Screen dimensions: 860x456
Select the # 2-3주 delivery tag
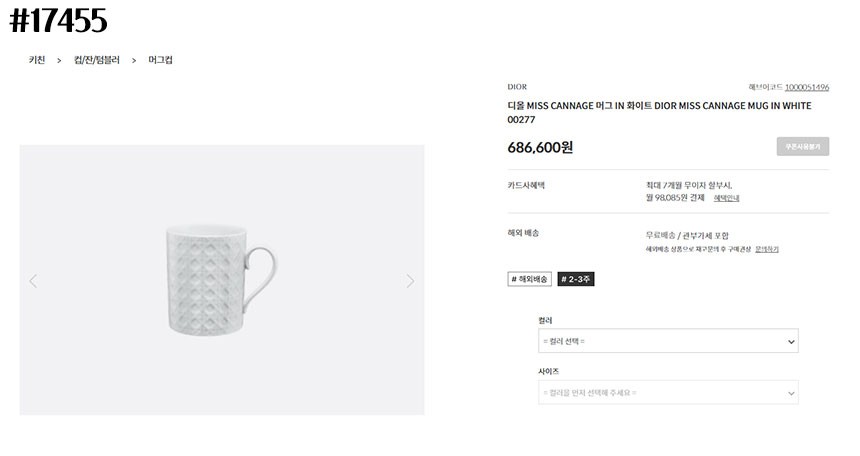576,279
